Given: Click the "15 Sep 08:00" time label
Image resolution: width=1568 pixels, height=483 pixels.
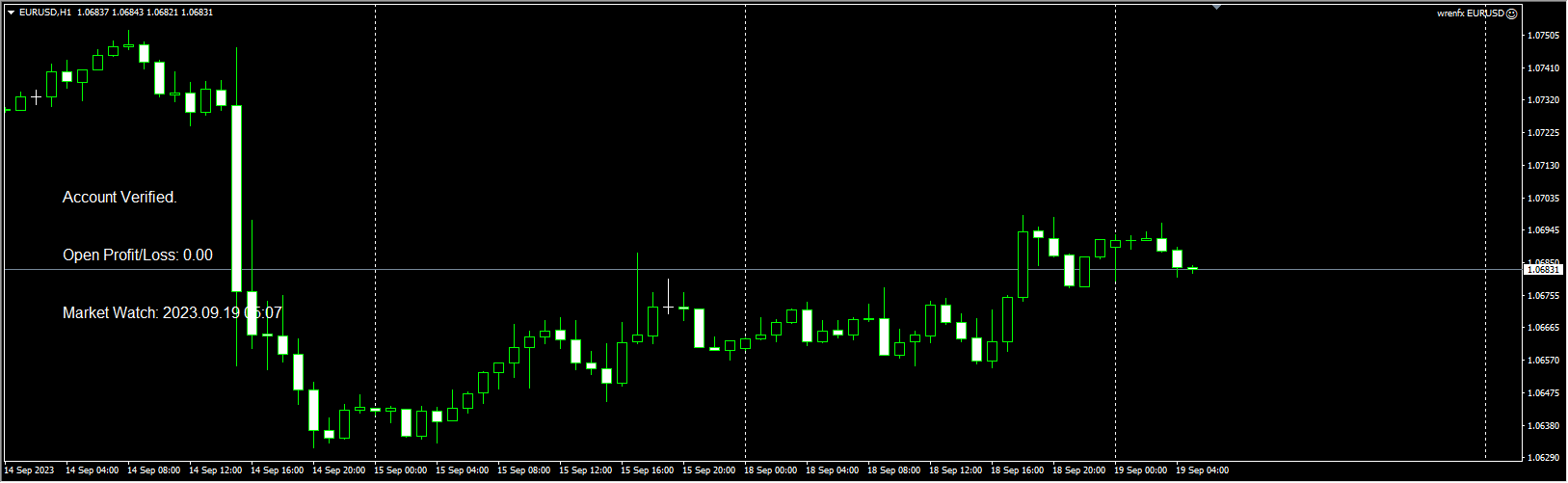Looking at the screenshot, I should 524,470.
